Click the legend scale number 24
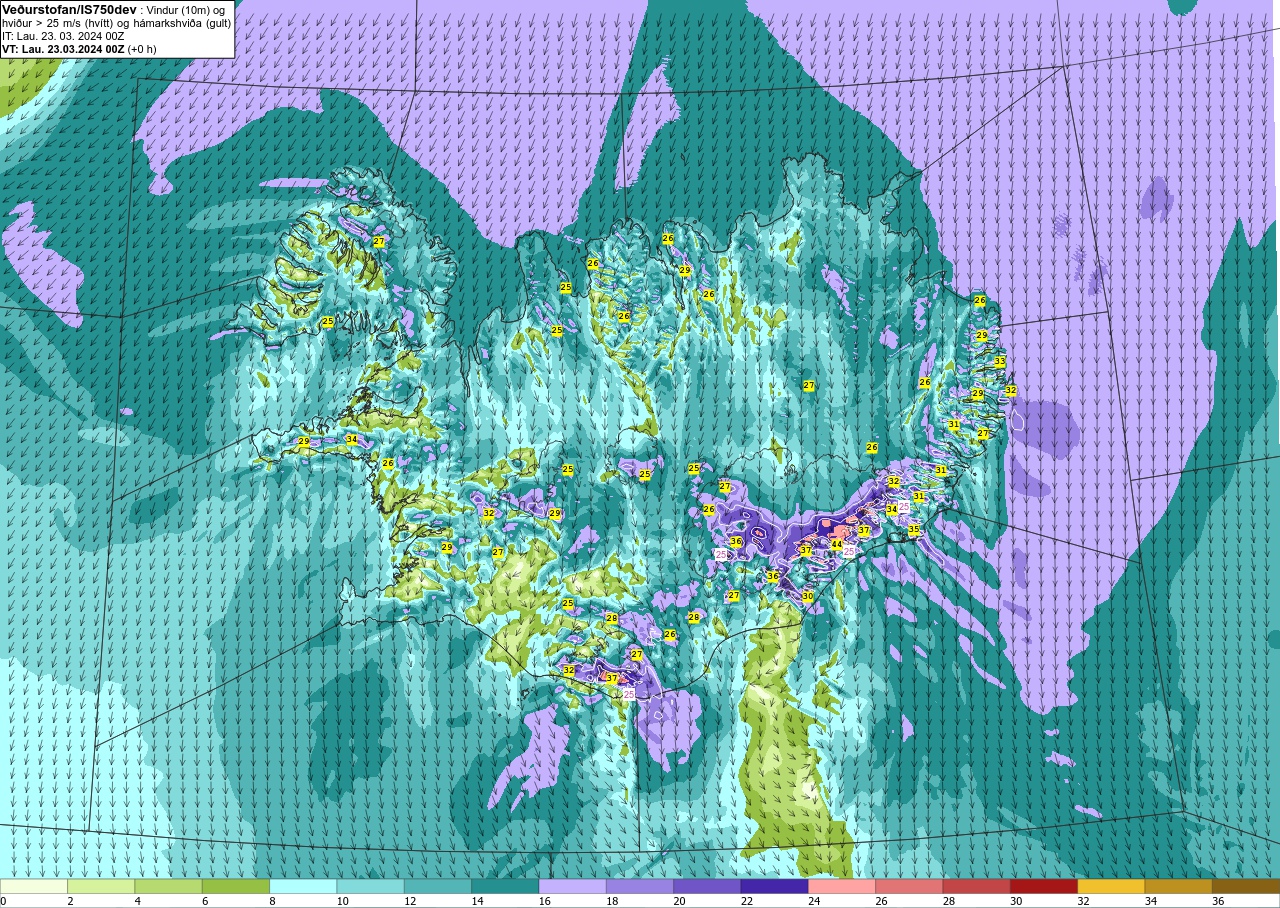 814,901
